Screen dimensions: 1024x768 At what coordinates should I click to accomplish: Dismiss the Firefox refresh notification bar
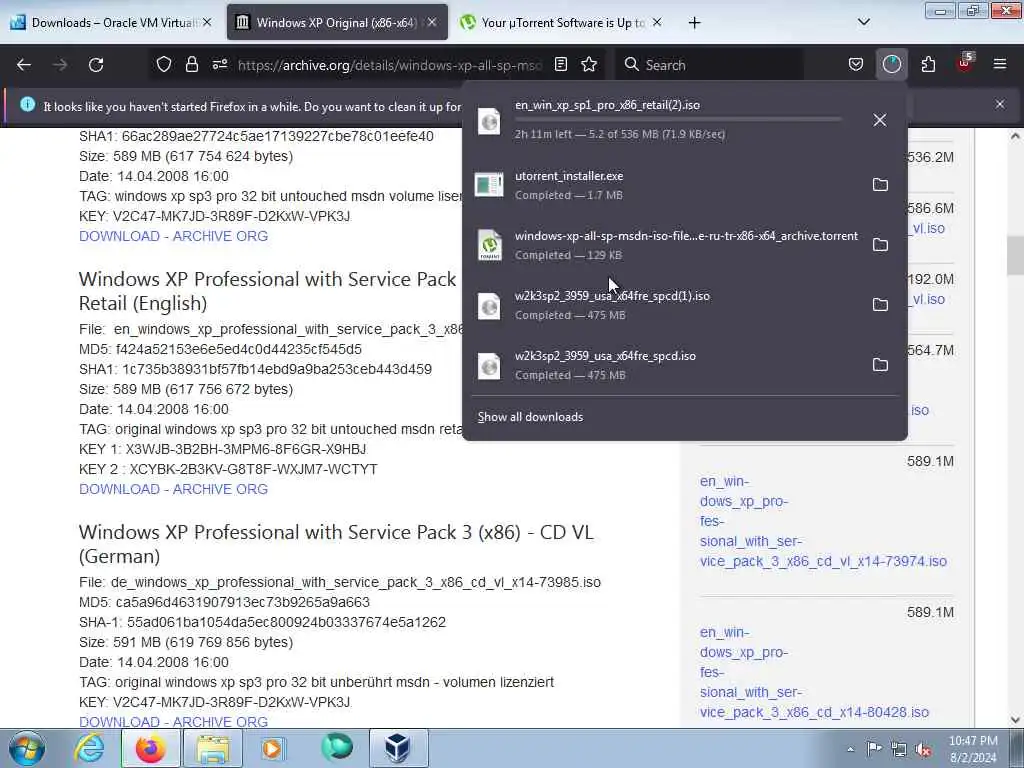coord(1000,104)
